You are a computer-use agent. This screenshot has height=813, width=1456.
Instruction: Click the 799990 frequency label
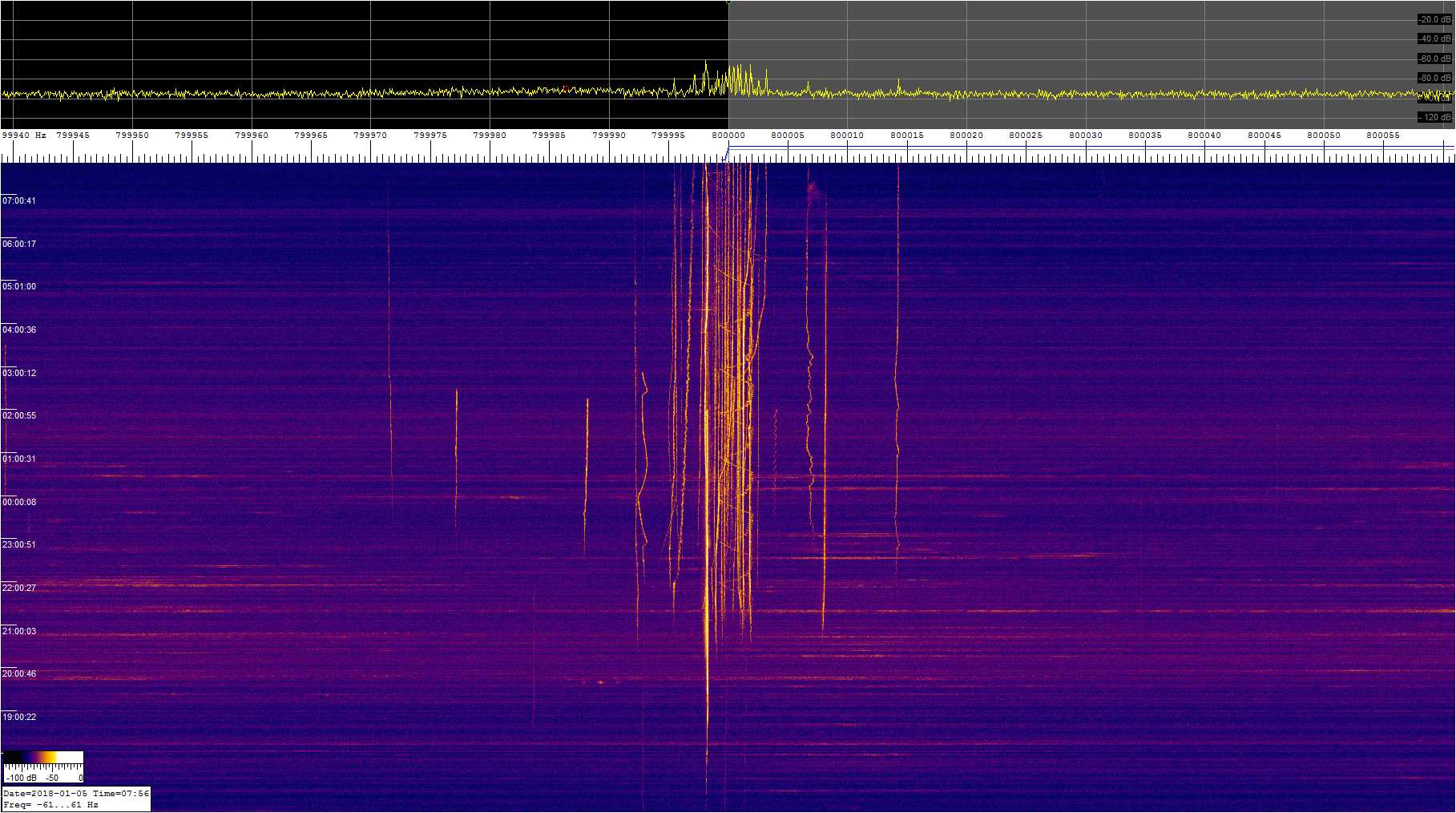(609, 135)
